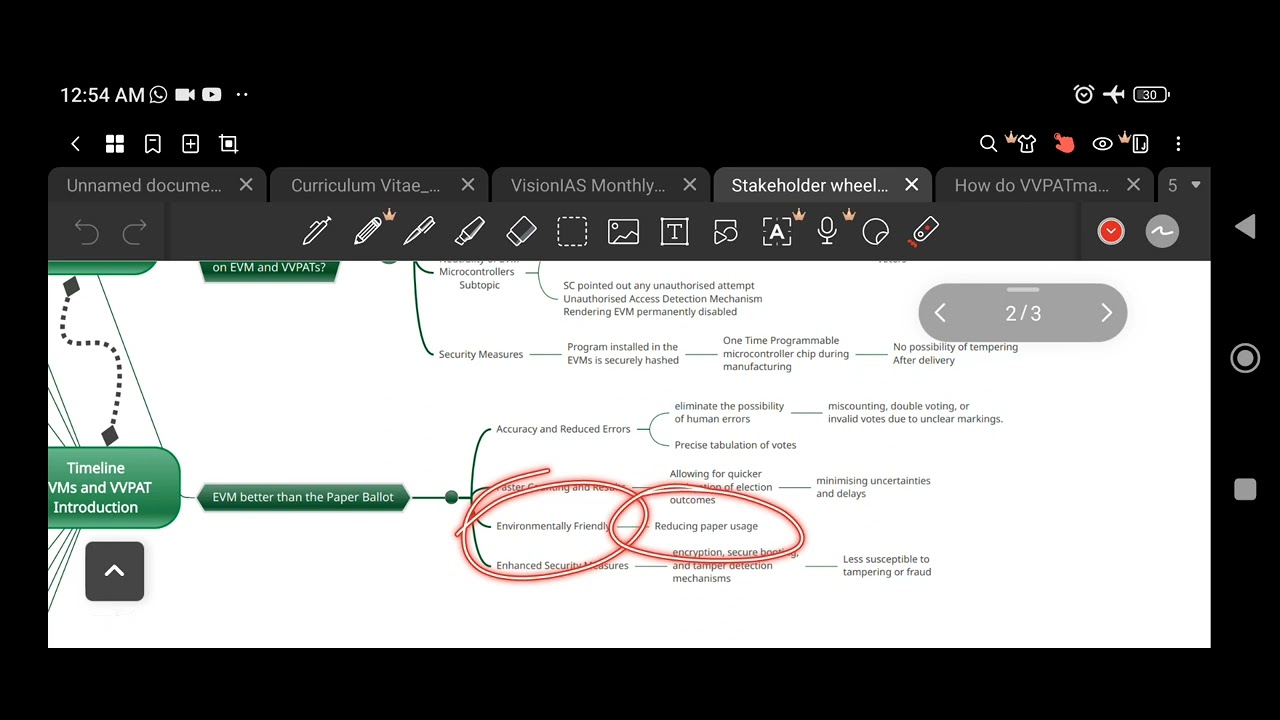Click EVM better than the Paper Ballot node
1280x720 pixels.
point(303,497)
